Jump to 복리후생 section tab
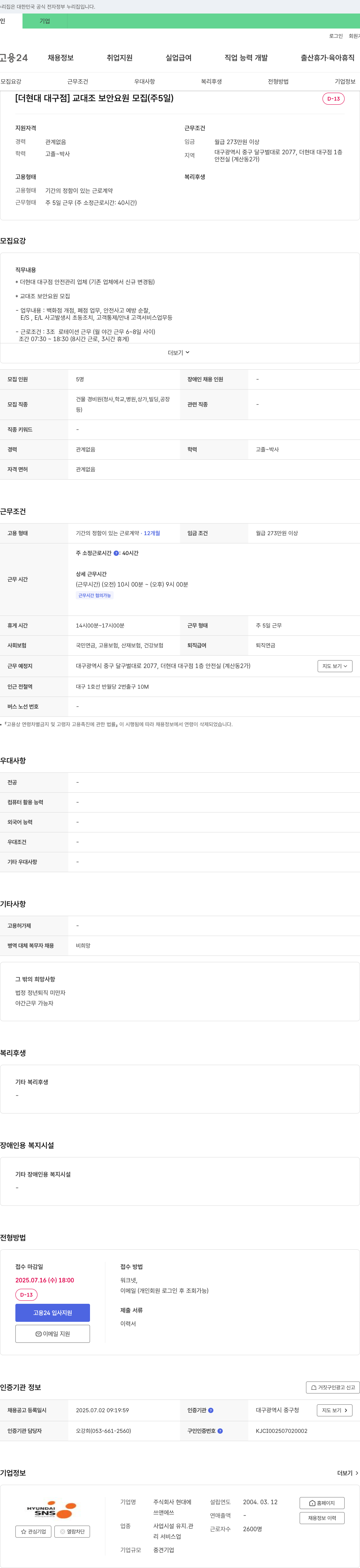This screenshot has width=360, height=1568. coord(211,81)
